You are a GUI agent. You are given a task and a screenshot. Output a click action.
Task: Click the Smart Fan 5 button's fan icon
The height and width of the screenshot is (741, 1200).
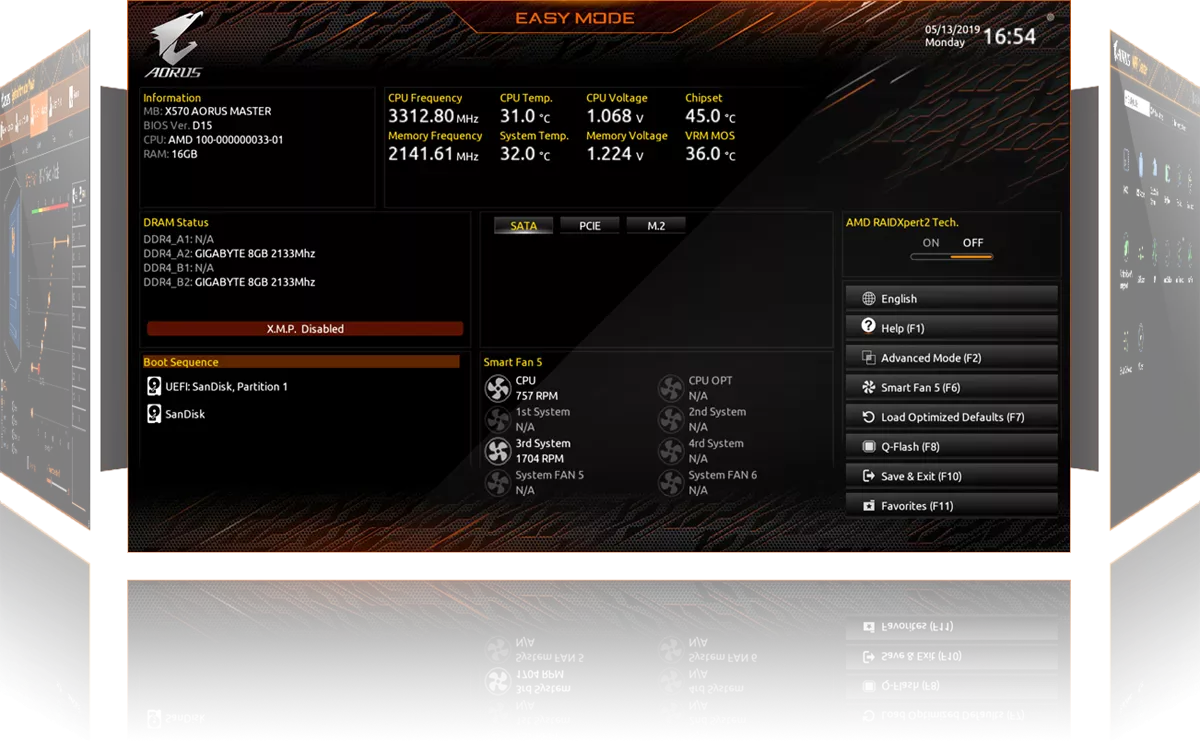click(x=868, y=387)
